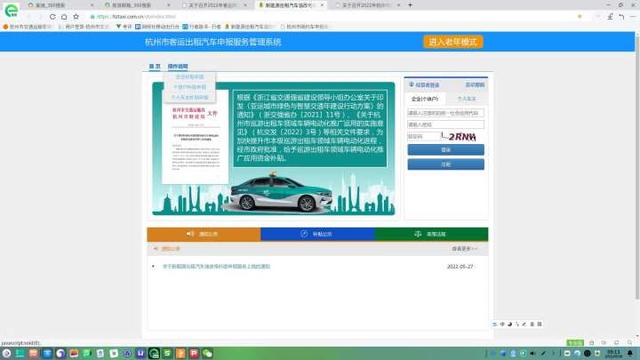Open the blue middle section tab

coord(318,234)
